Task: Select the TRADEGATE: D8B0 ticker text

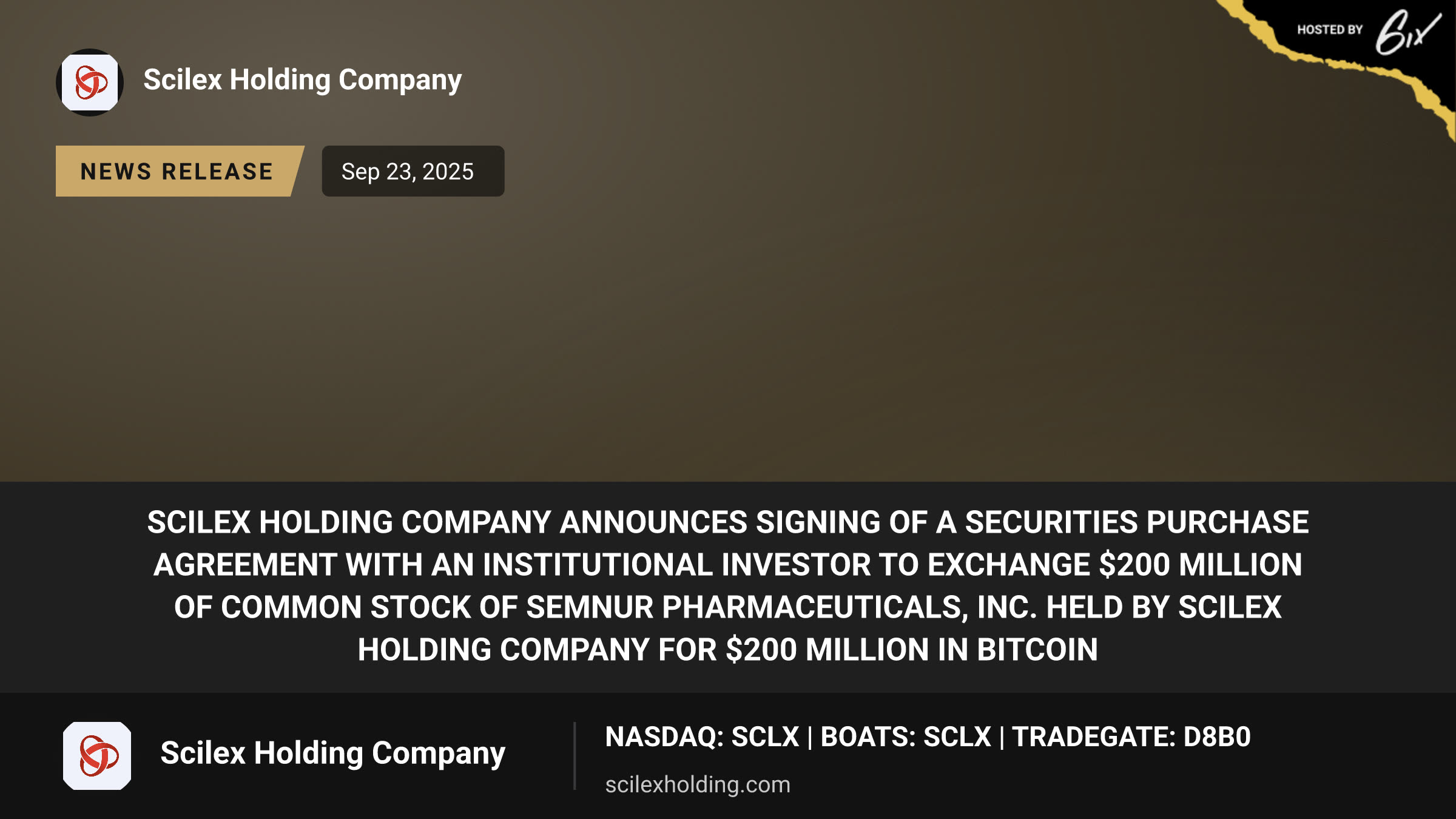Action: click(1131, 737)
